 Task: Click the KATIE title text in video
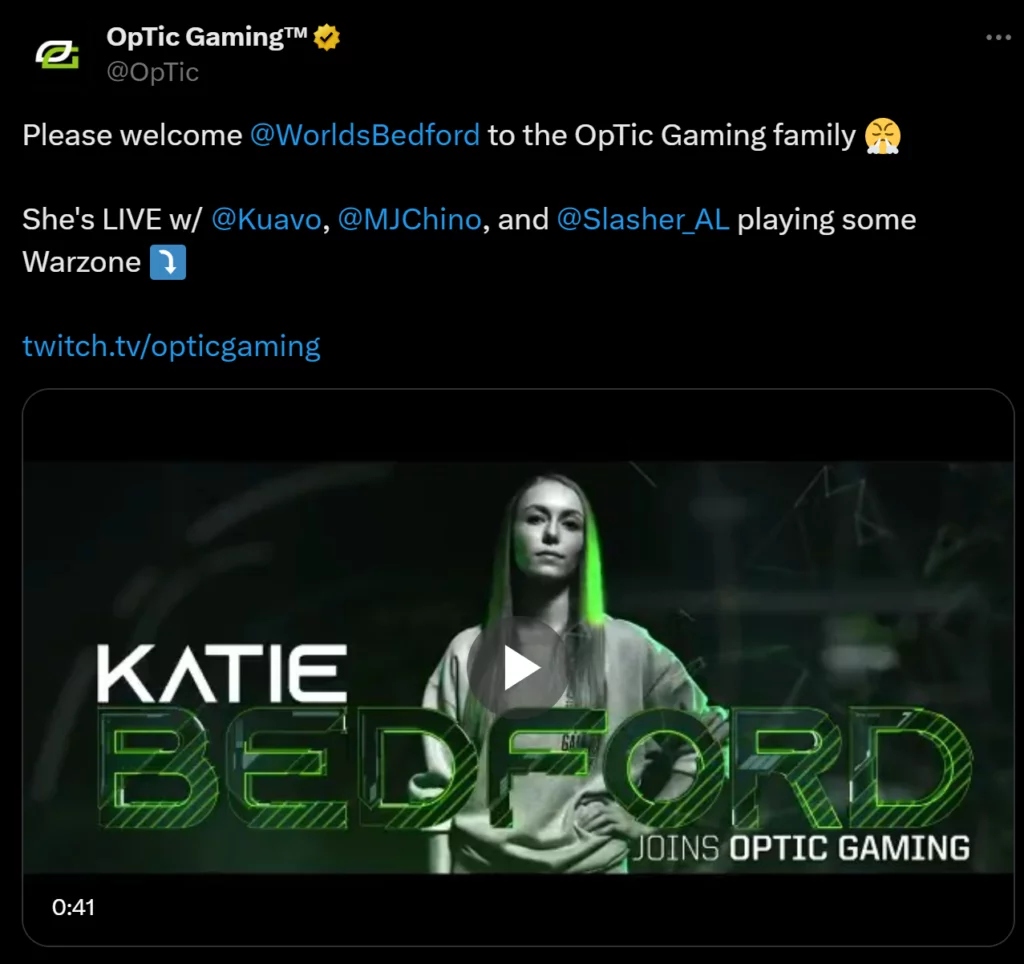point(221,673)
